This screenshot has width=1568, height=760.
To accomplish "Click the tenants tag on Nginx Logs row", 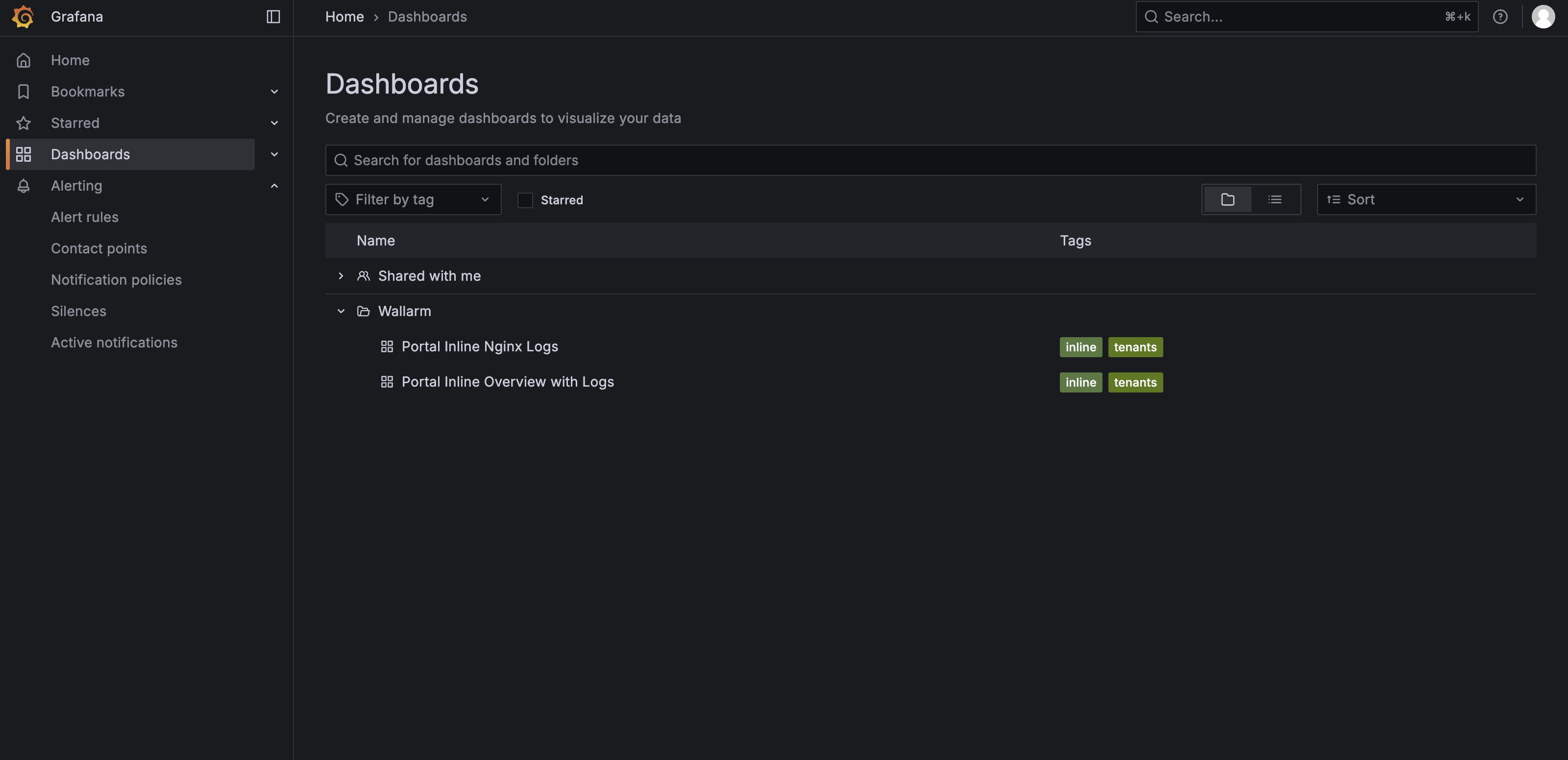I will click(x=1135, y=347).
